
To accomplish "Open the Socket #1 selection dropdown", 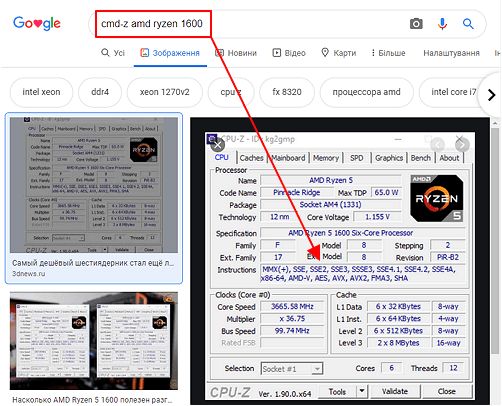I will tap(292, 369).
